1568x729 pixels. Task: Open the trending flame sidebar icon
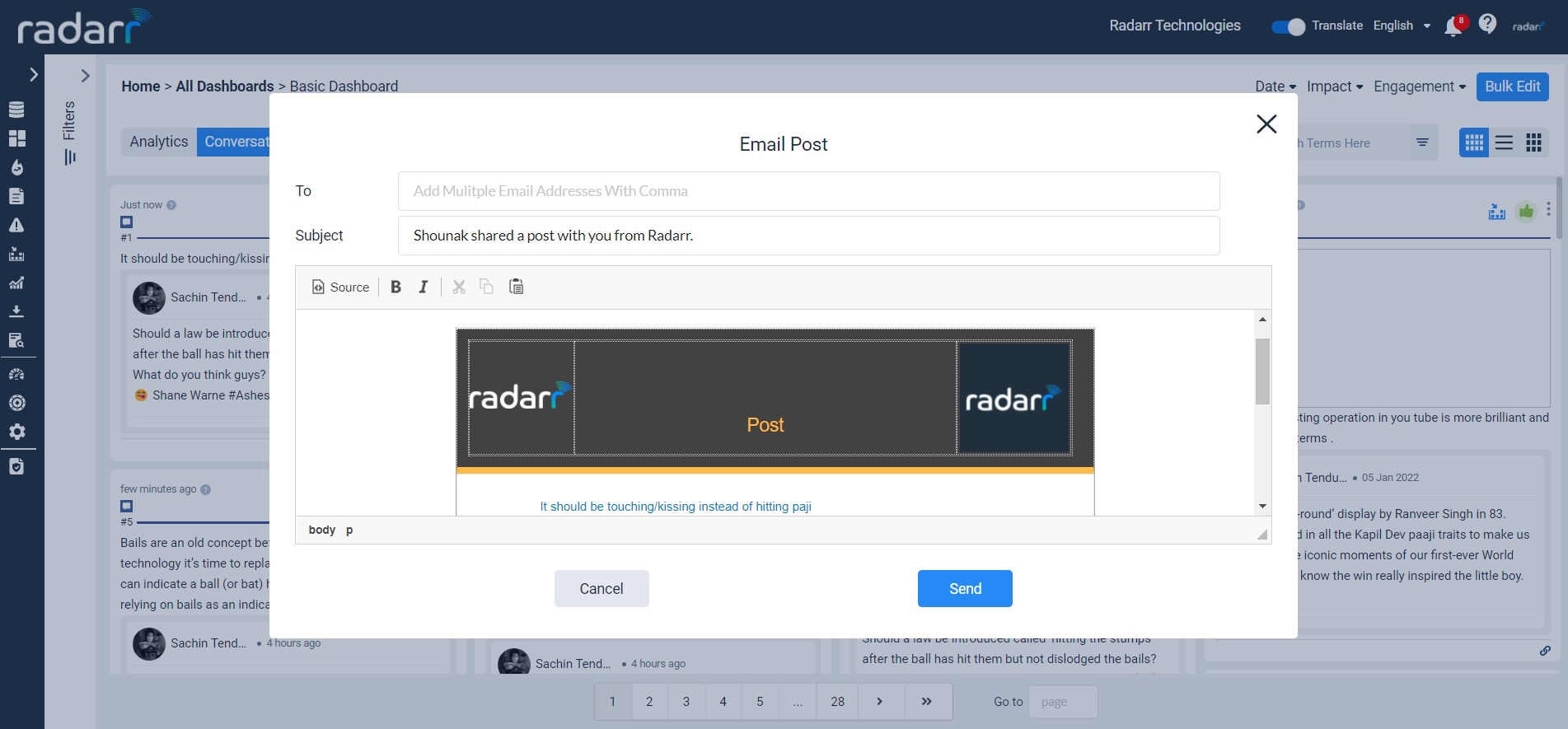[x=16, y=167]
